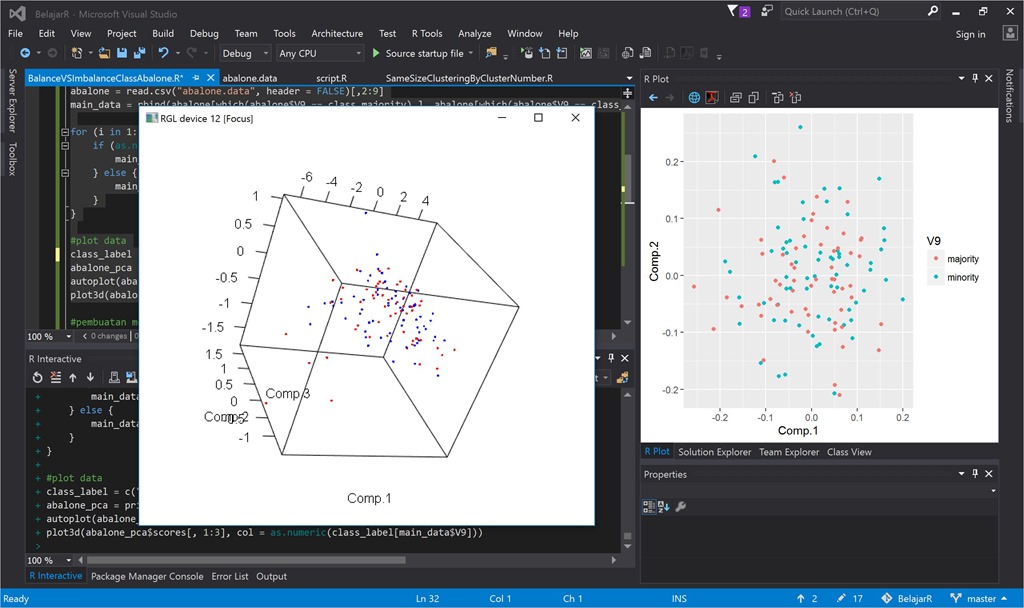Click the up arrow in R Interactive toolbar
The image size is (1024, 608).
coord(72,377)
